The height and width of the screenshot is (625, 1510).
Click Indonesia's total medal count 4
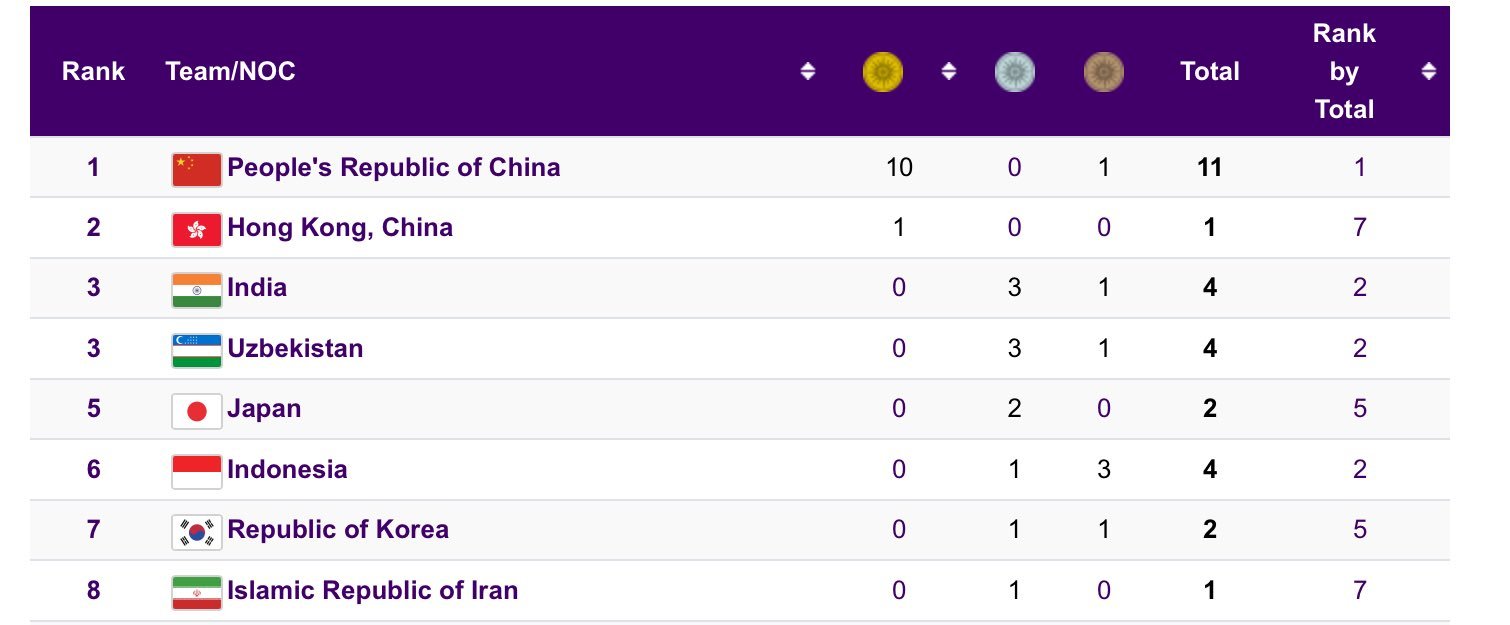pos(1209,470)
